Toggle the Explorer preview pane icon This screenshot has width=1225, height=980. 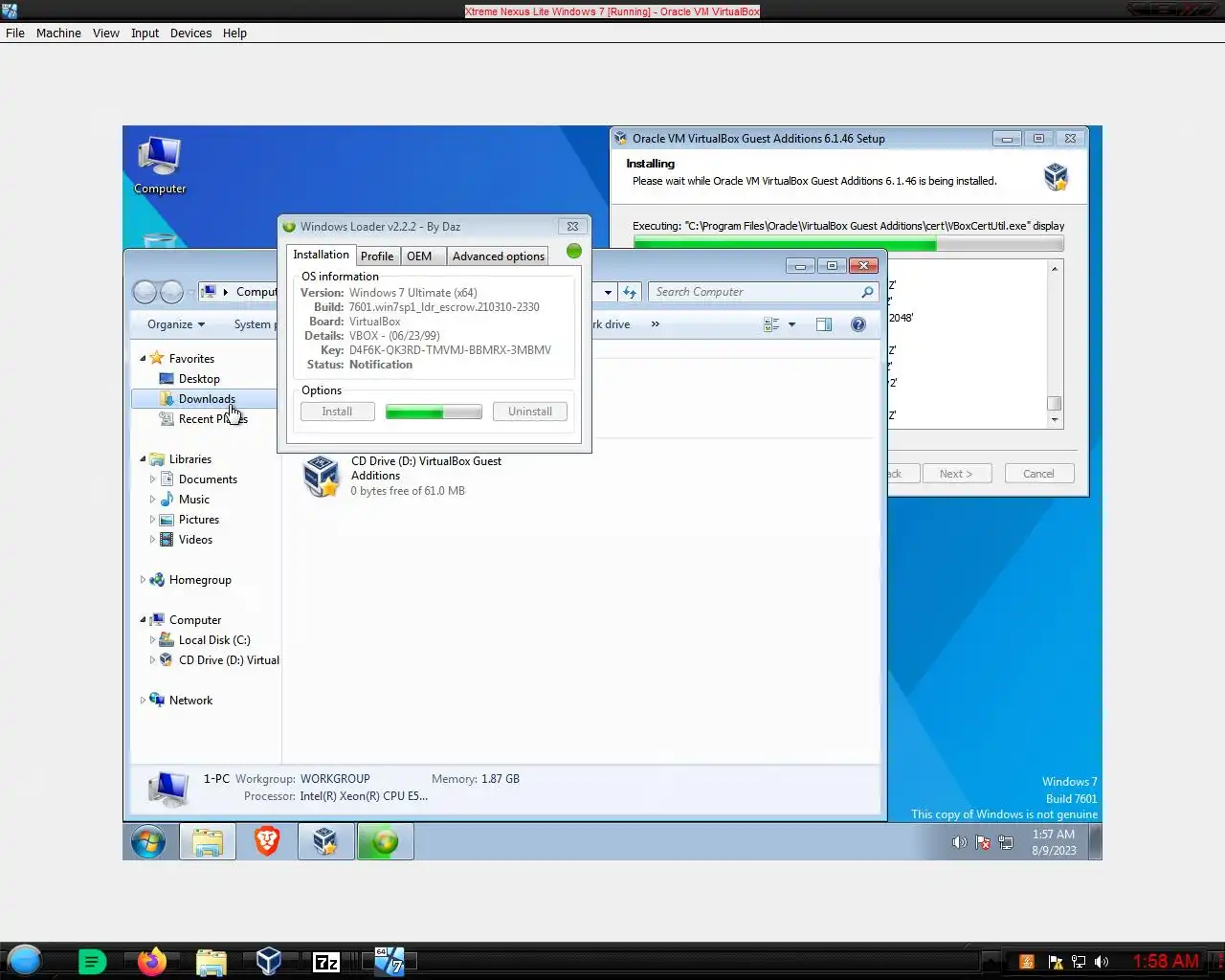coord(824,324)
